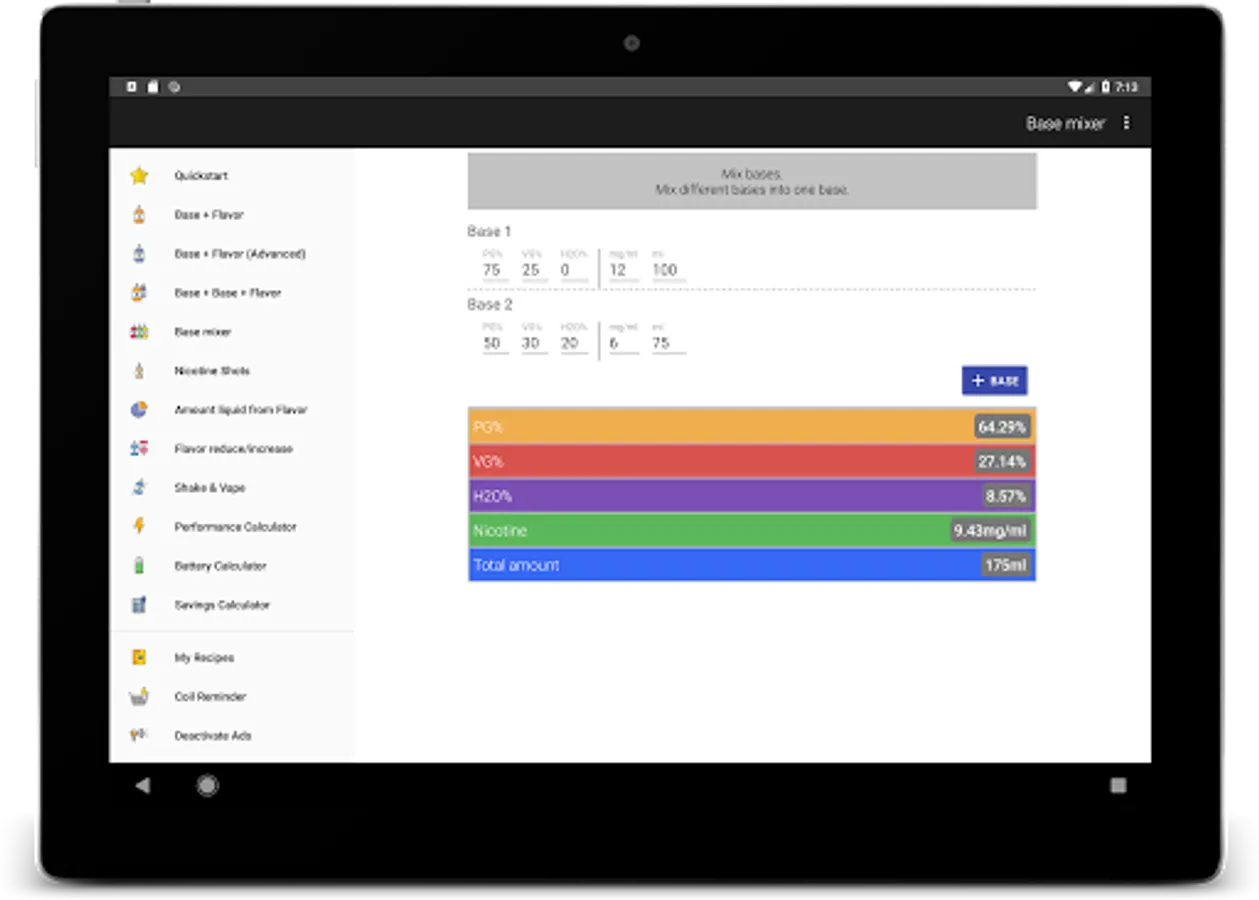Click the Mix bases description banner

pos(752,181)
